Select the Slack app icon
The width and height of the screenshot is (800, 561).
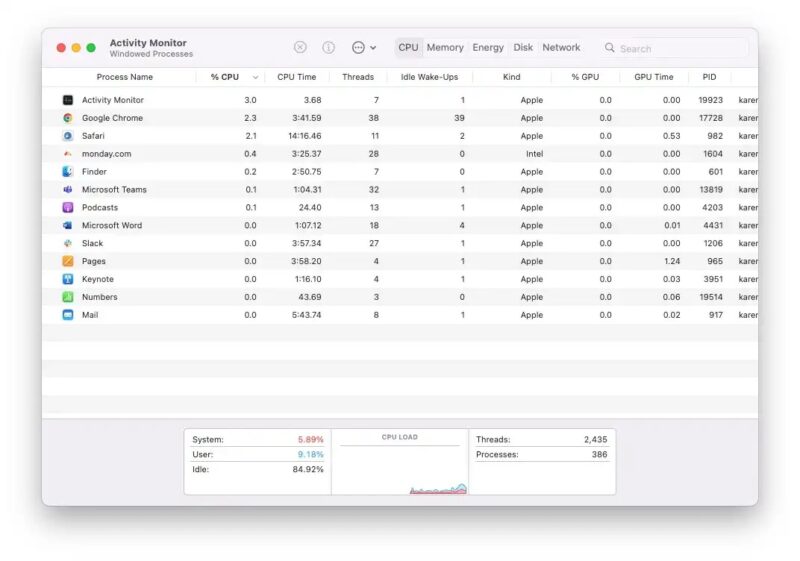(x=67, y=243)
